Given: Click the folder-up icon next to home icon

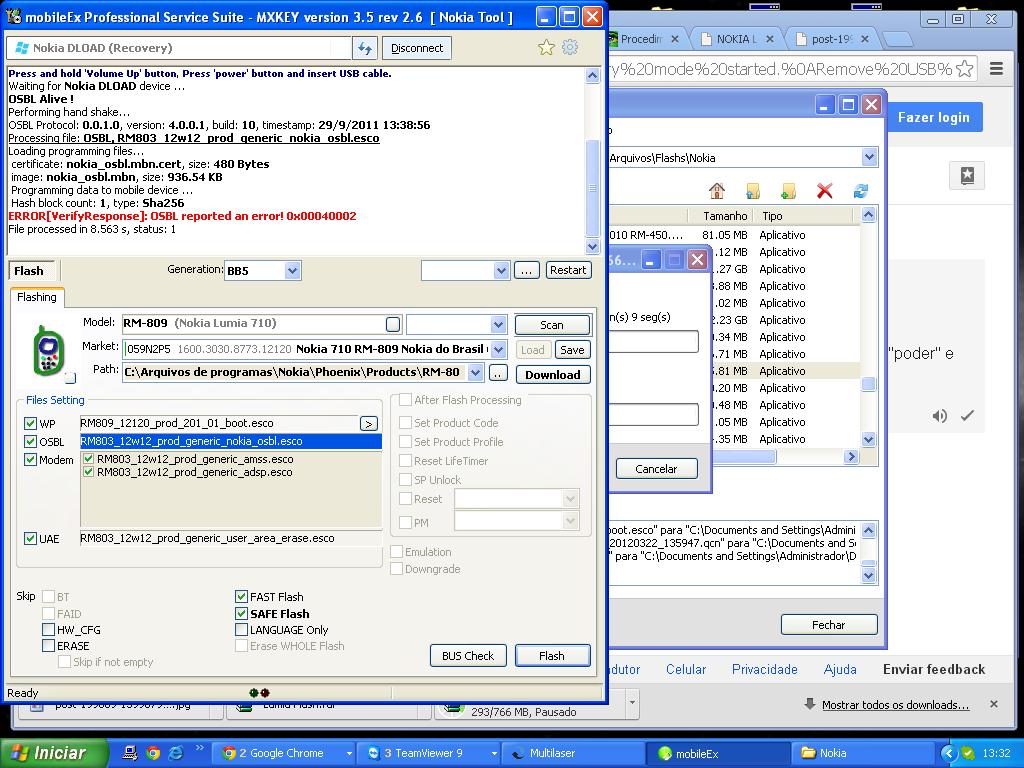Looking at the screenshot, I should (753, 191).
